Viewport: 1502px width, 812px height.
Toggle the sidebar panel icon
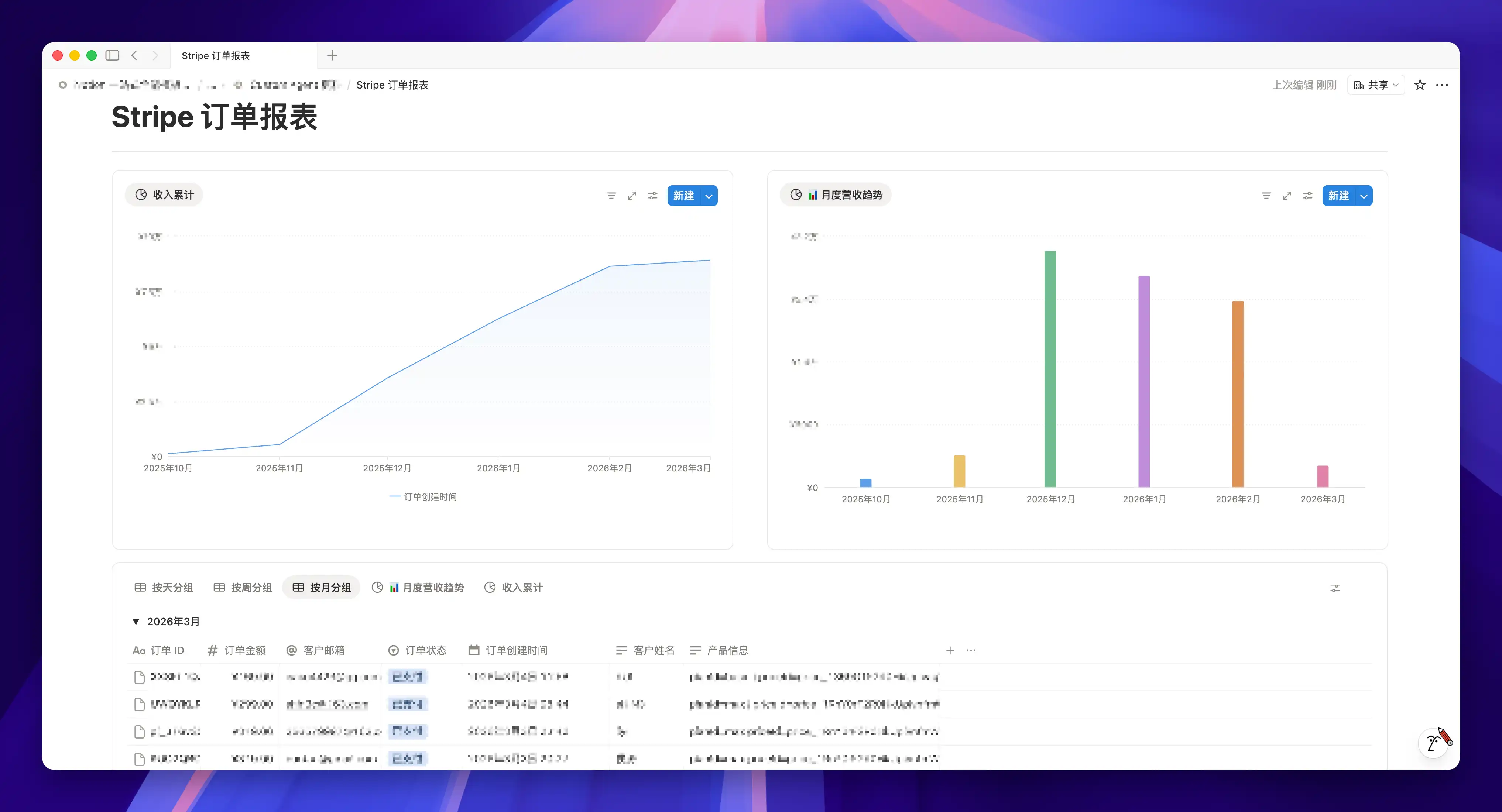pos(112,55)
